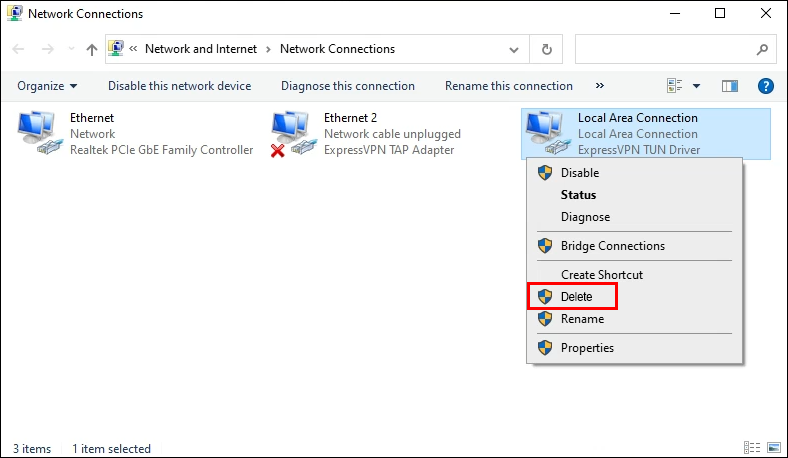
Task: Click the search magnifier icon
Action: 762,49
